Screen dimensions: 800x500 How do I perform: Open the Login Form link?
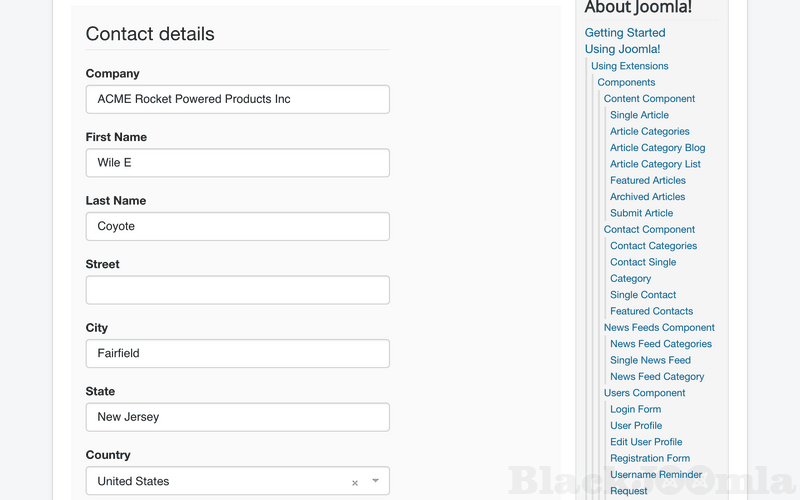point(635,409)
